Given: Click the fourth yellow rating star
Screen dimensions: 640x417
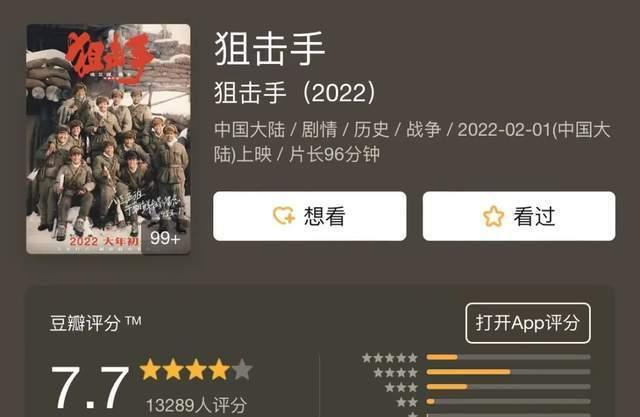Looking at the screenshot, I should pyautogui.click(x=219, y=369).
